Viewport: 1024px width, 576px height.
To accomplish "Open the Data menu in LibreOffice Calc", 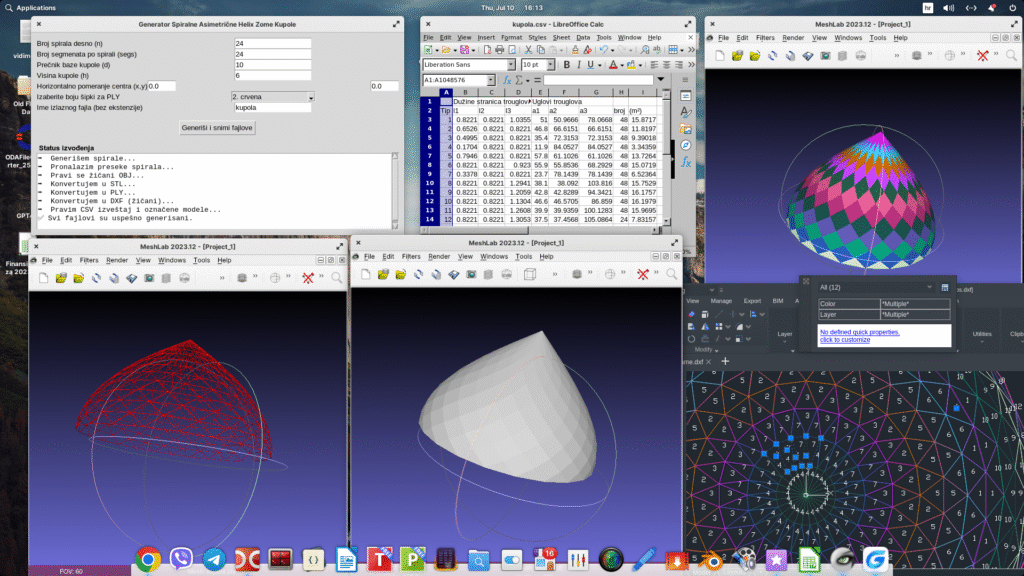I will tap(583, 38).
